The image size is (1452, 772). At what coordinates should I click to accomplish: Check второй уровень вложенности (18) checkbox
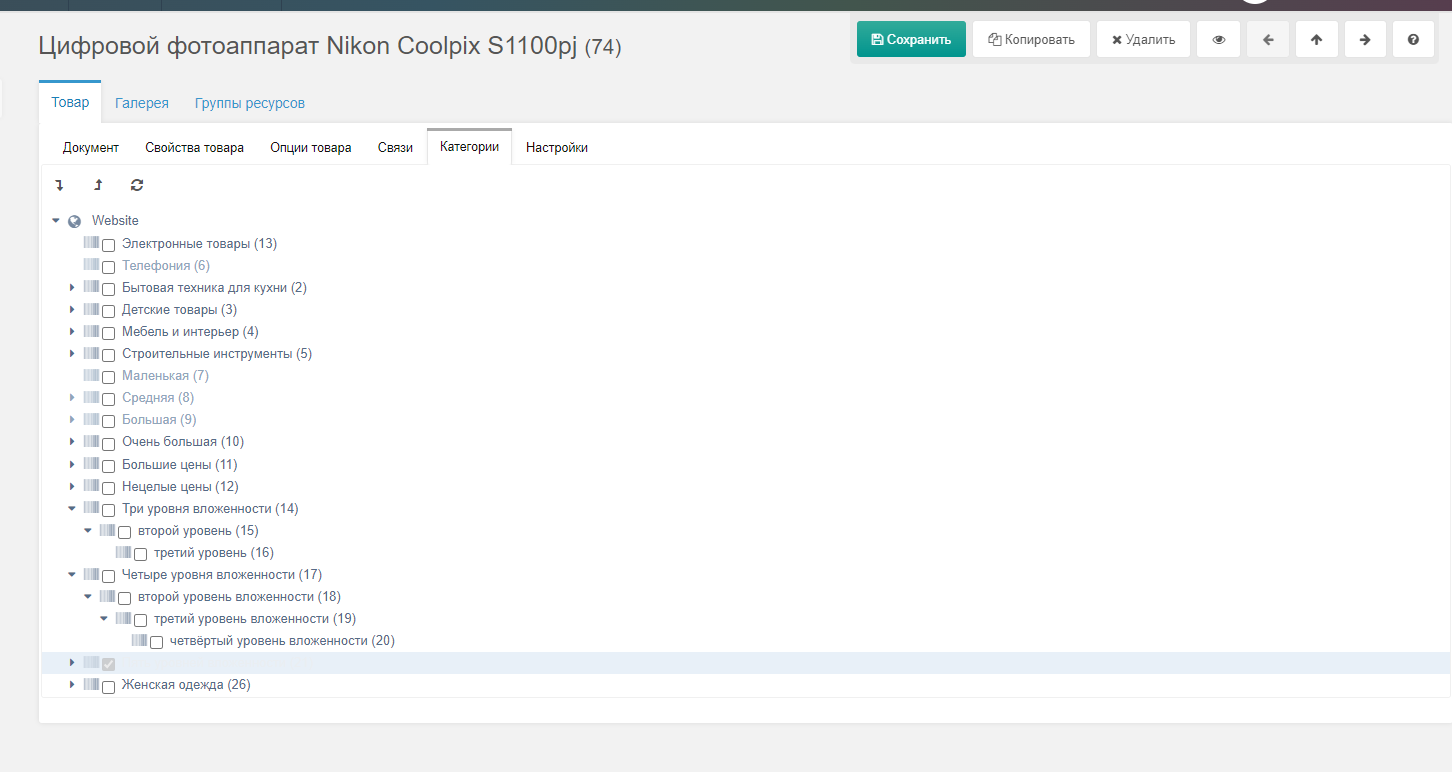tap(125, 598)
